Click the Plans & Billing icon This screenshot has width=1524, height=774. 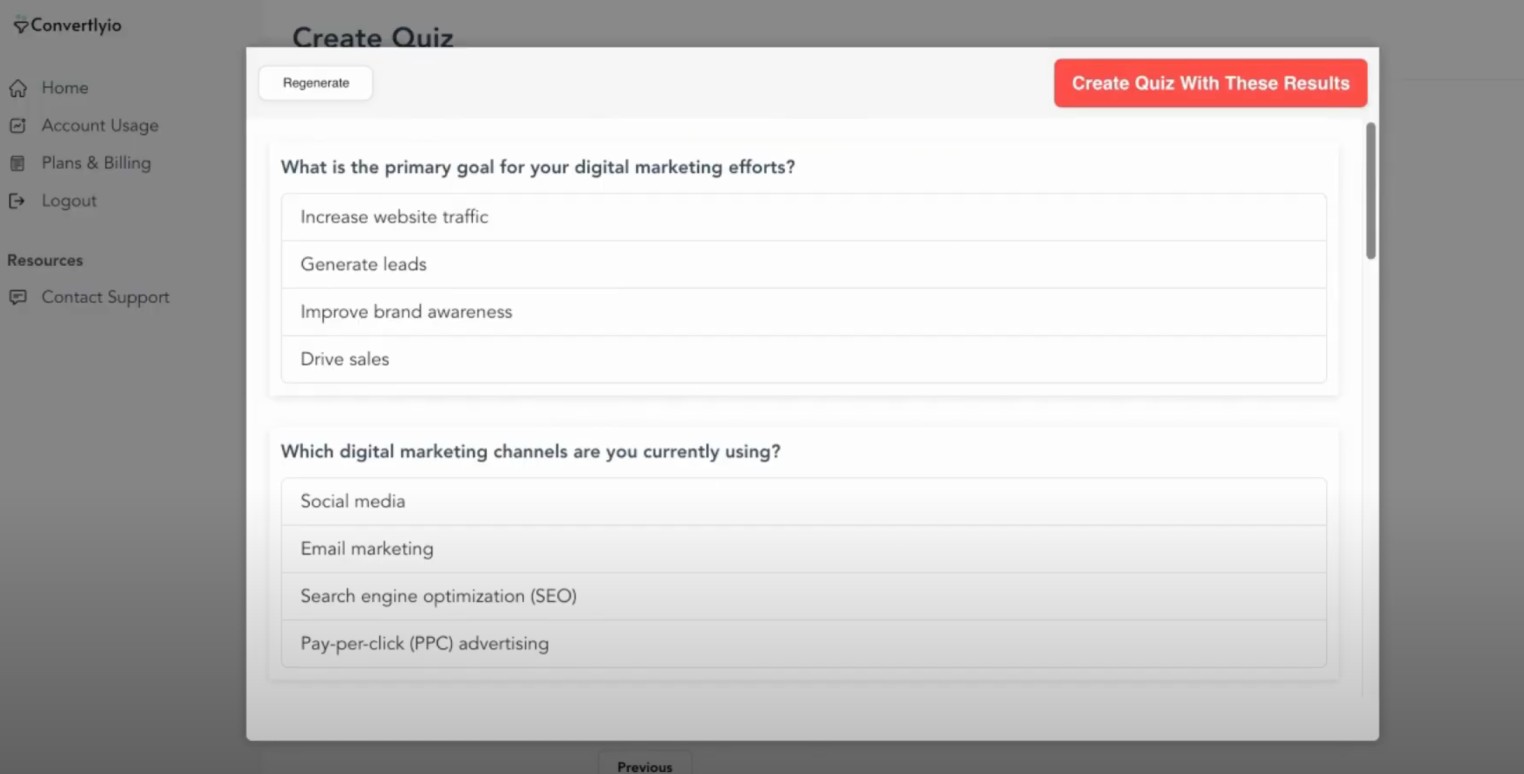[18, 163]
